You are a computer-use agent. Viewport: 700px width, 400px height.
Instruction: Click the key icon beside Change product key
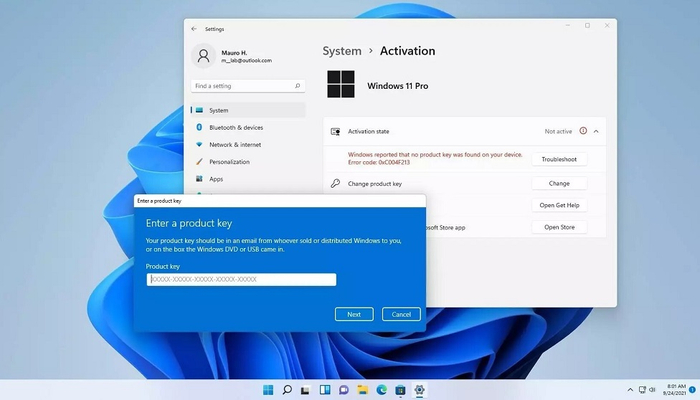pyautogui.click(x=335, y=183)
